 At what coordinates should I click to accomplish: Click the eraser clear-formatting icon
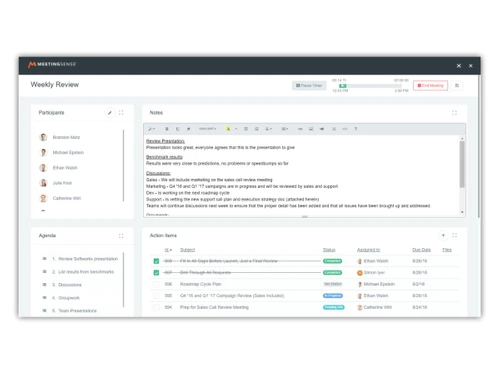point(188,129)
